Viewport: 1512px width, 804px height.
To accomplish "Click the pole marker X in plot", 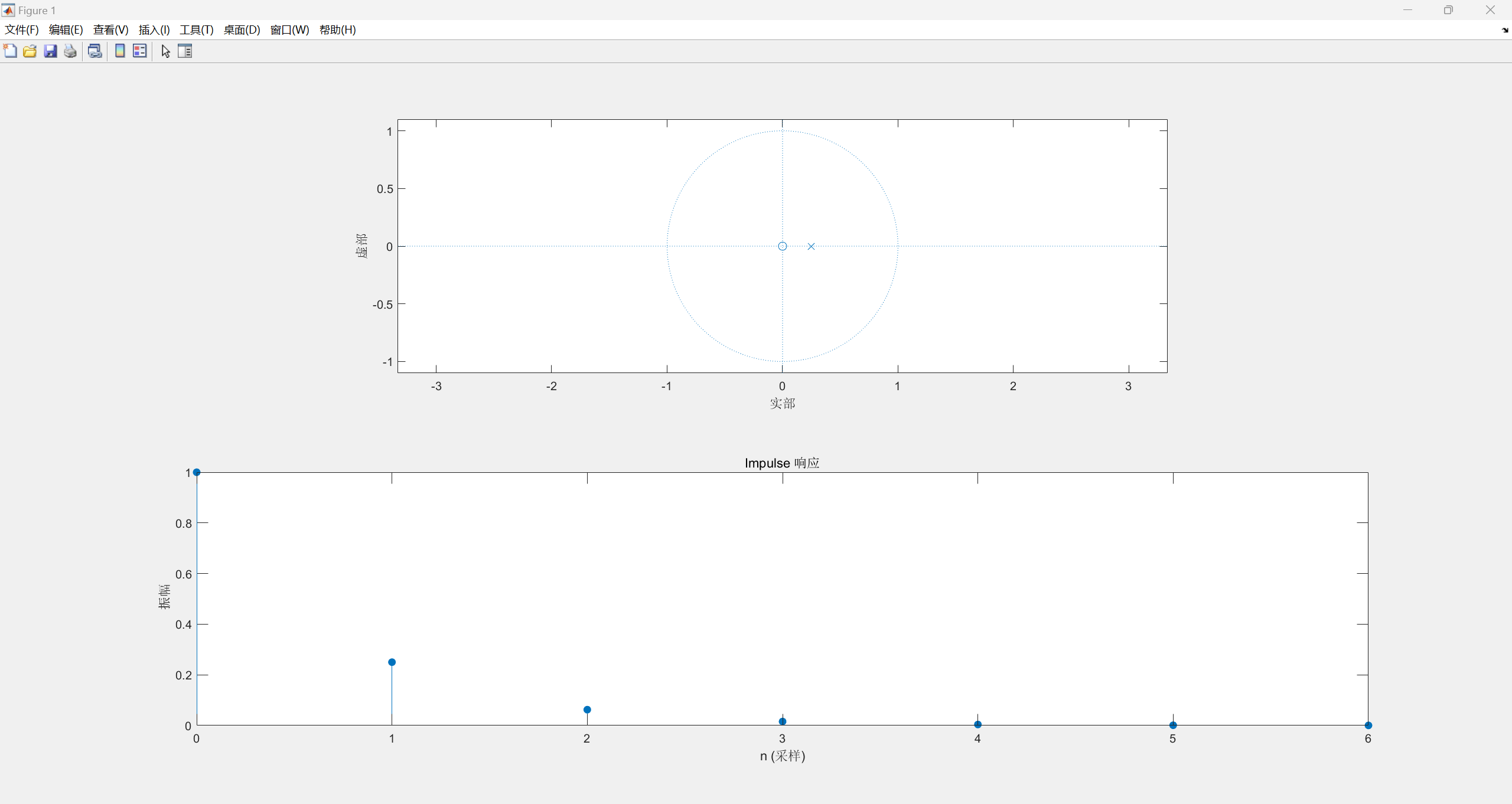I will pyautogui.click(x=811, y=246).
